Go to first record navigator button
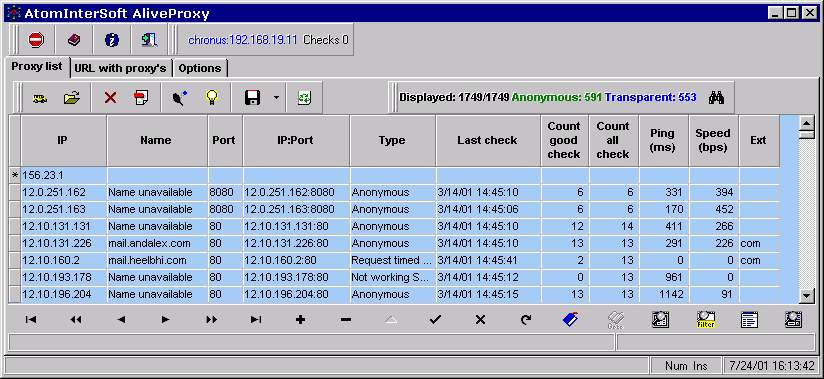 (x=31, y=320)
